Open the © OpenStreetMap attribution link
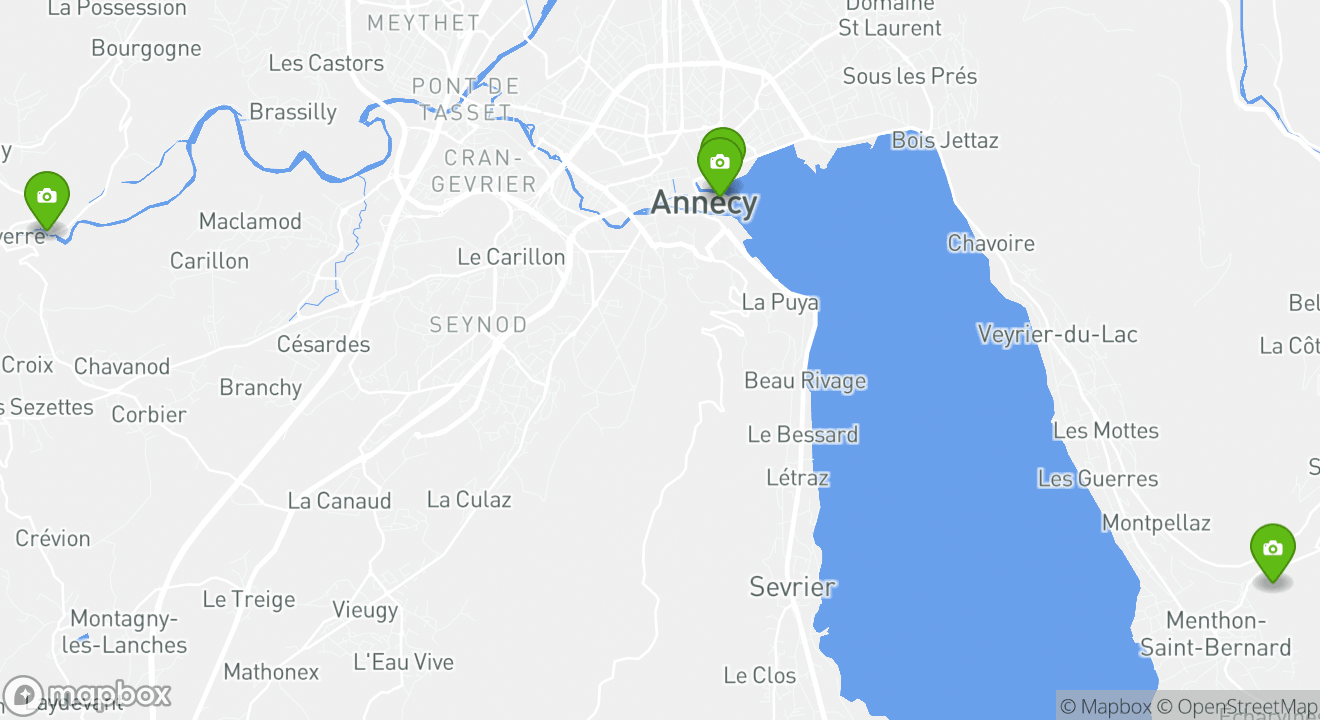Image resolution: width=1320 pixels, height=720 pixels. click(1237, 707)
